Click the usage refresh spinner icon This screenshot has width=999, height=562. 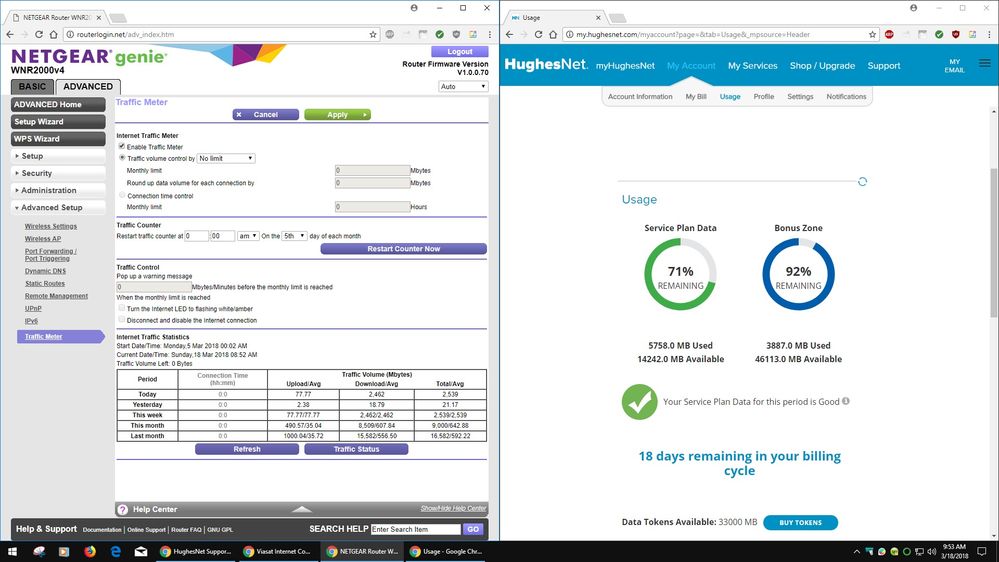pyautogui.click(x=862, y=181)
